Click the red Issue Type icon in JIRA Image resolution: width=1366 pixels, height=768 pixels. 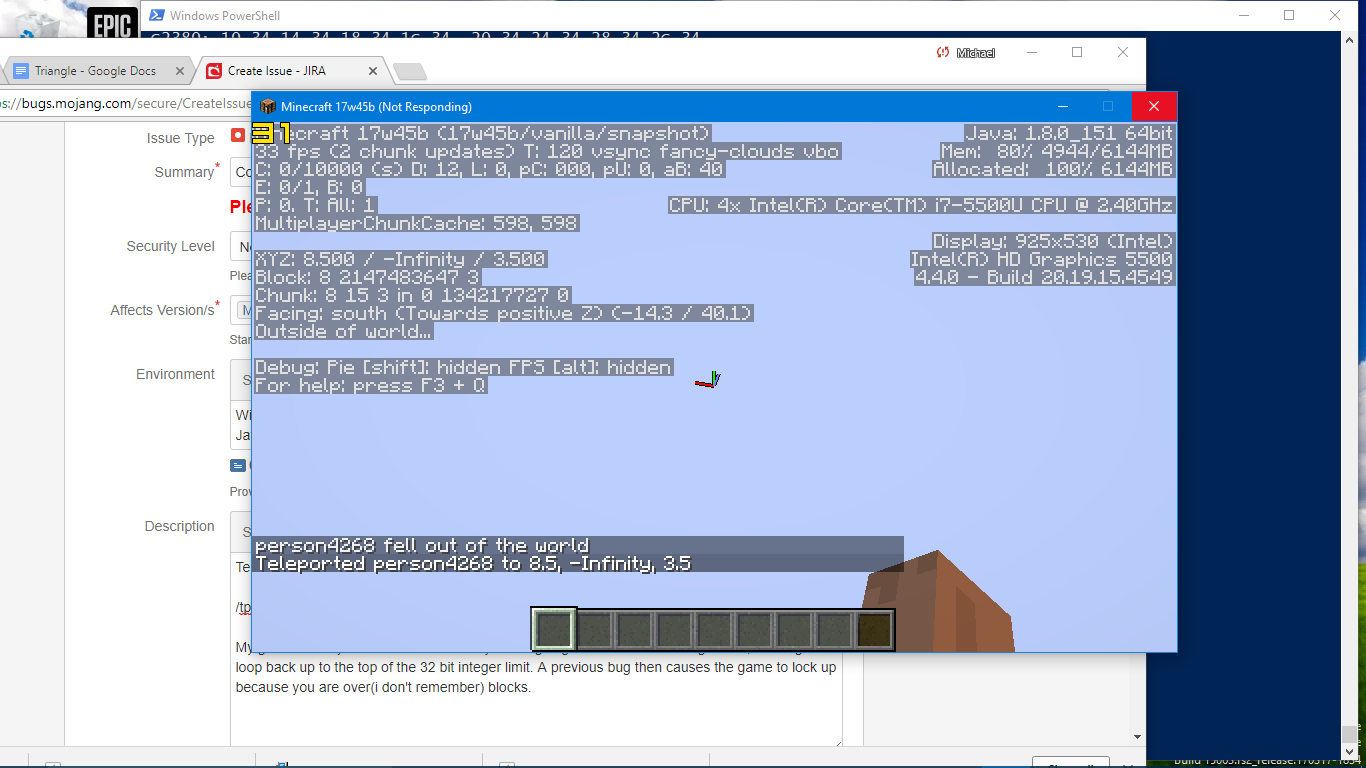[238, 135]
